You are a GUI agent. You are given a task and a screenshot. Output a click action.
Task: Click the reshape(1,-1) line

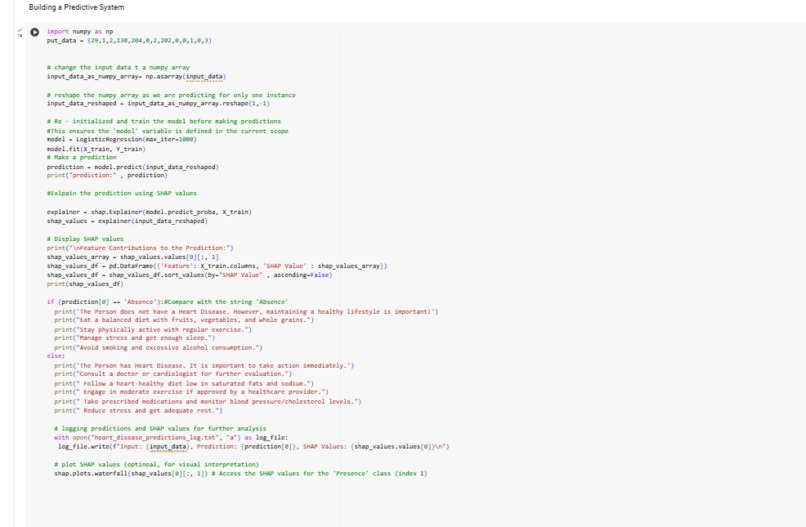(158, 103)
